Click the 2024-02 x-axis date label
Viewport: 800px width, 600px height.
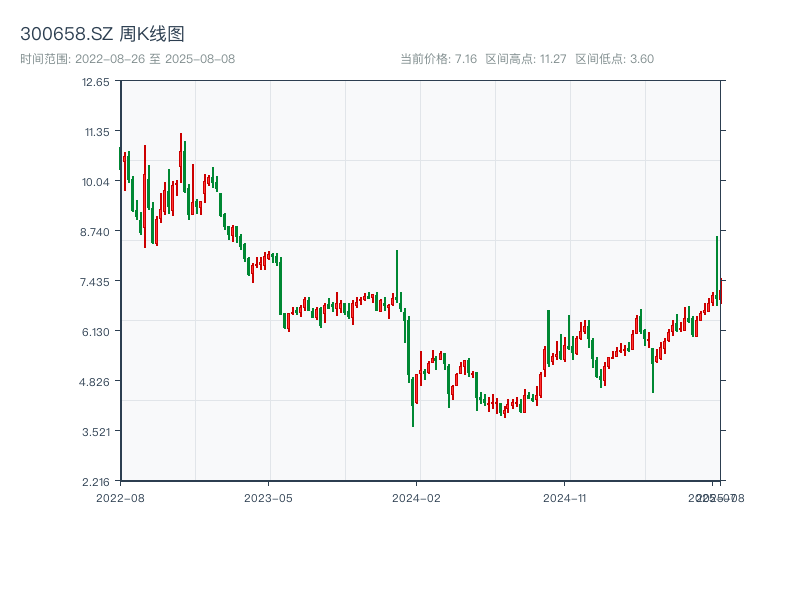(x=417, y=497)
